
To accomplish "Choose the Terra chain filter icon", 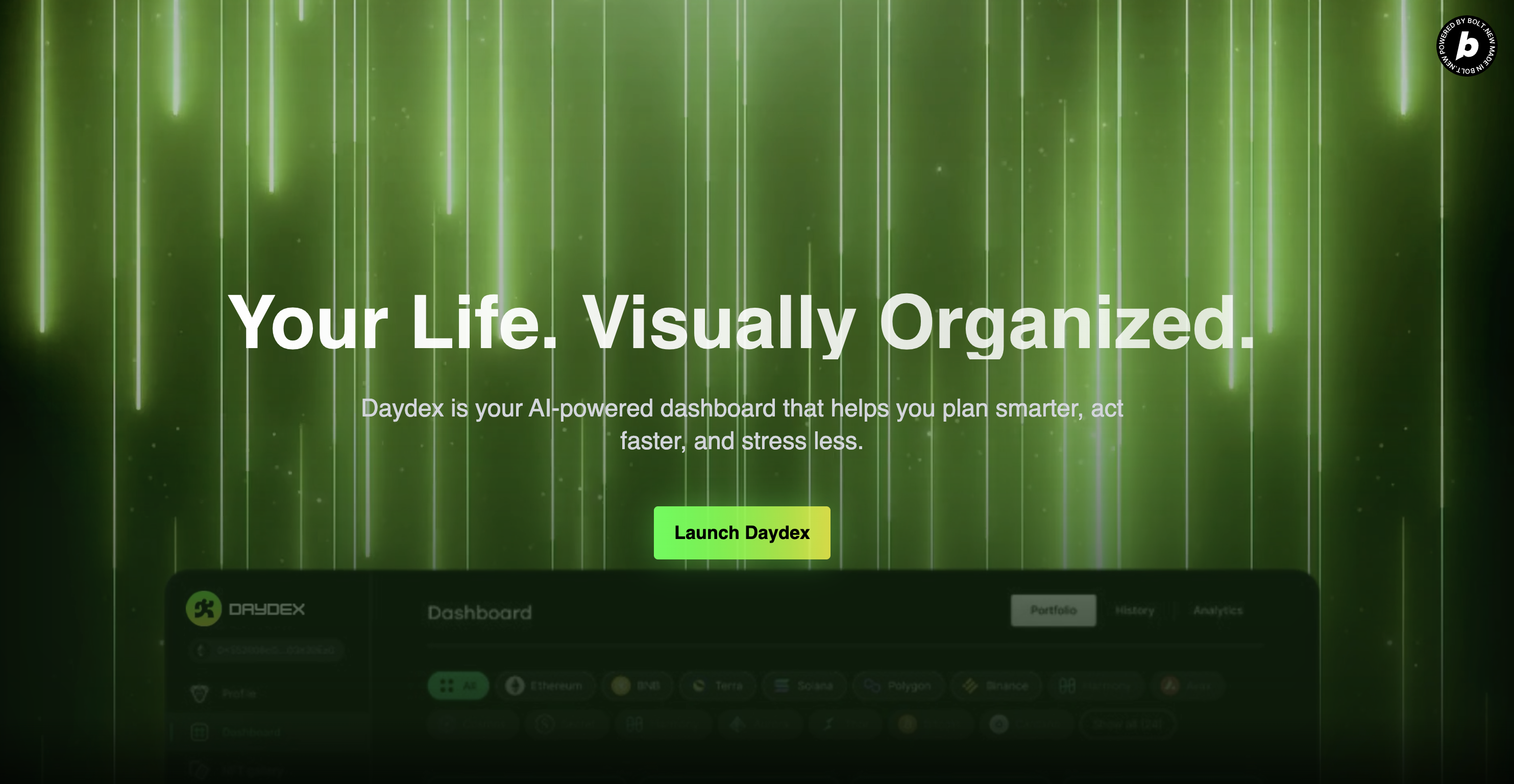I will click(x=699, y=686).
